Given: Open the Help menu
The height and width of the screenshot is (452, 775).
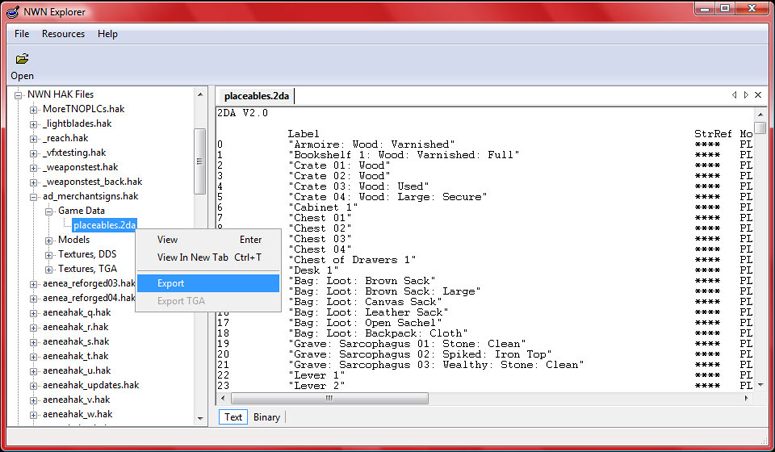Looking at the screenshot, I should [107, 34].
